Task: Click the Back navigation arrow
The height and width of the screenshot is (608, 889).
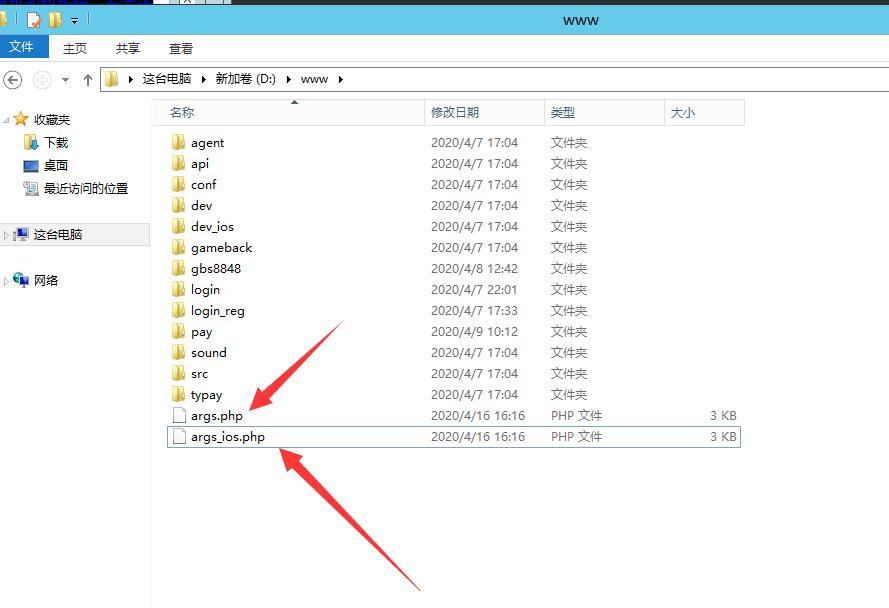Action: [x=13, y=80]
